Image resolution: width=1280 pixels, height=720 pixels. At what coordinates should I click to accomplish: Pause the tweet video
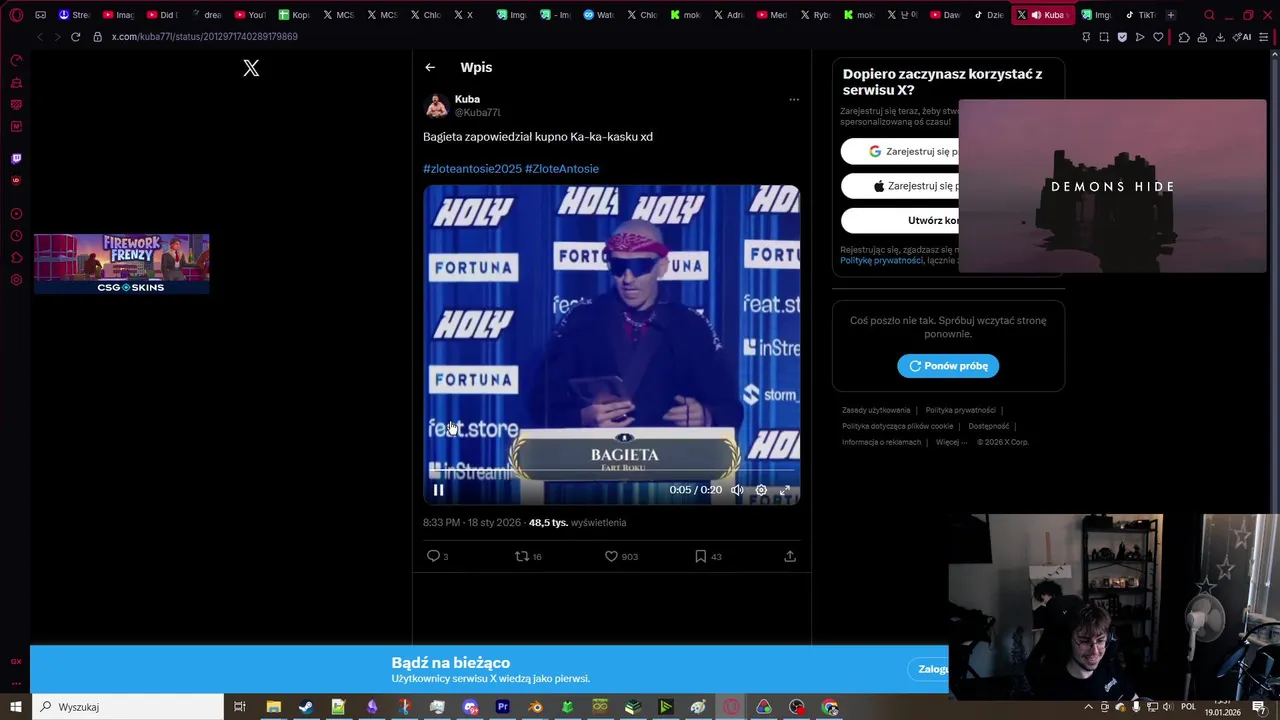(438, 490)
